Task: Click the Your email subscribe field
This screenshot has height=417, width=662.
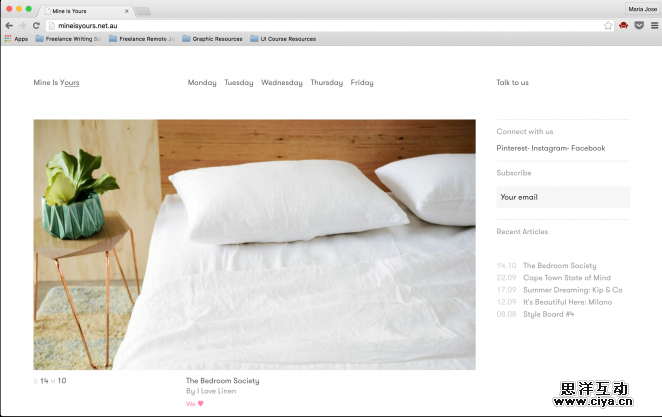Action: pyautogui.click(x=563, y=197)
